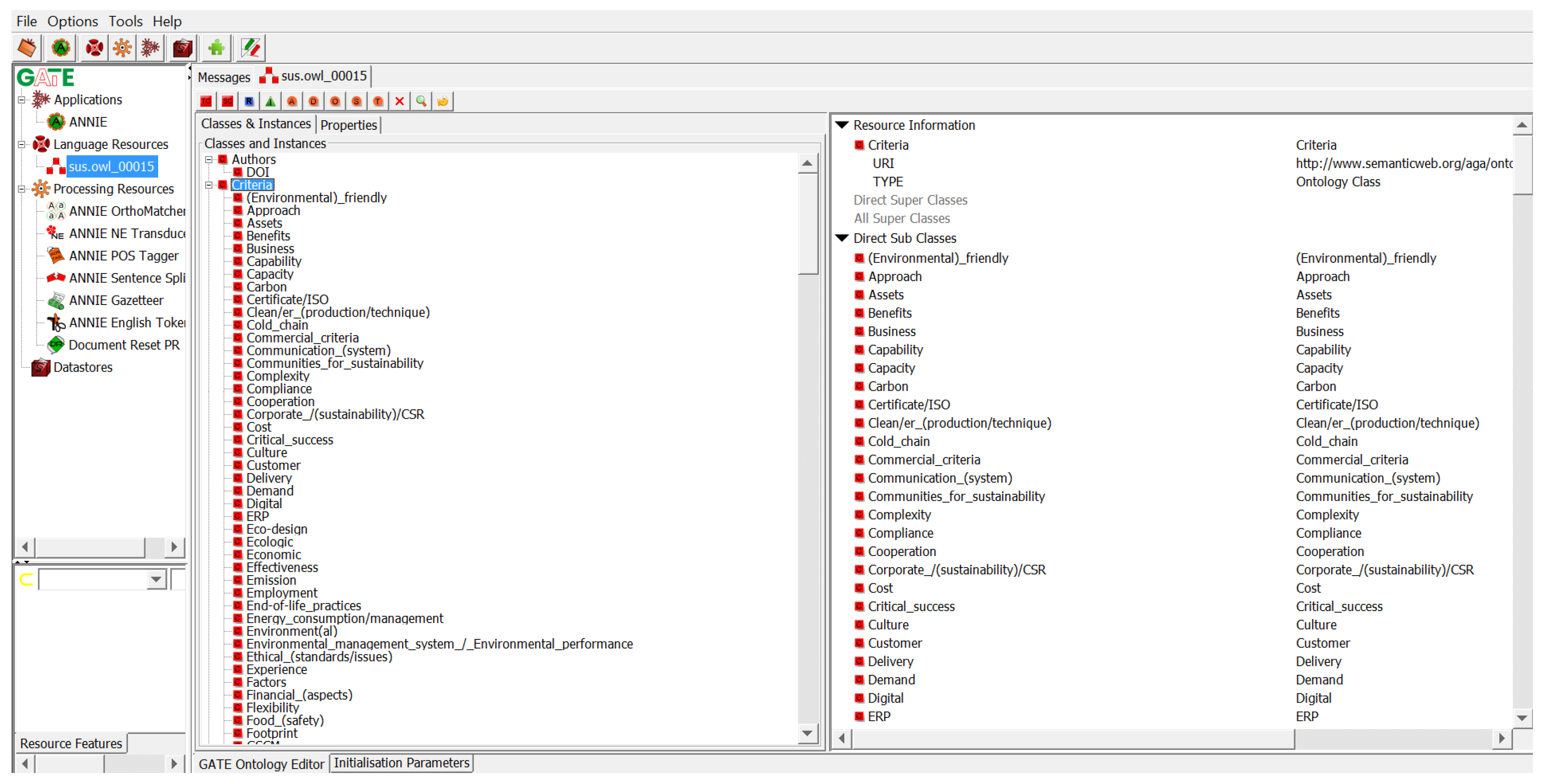Select the Carbon class in the tree
The width and height of the screenshot is (1543, 784).
[266, 287]
